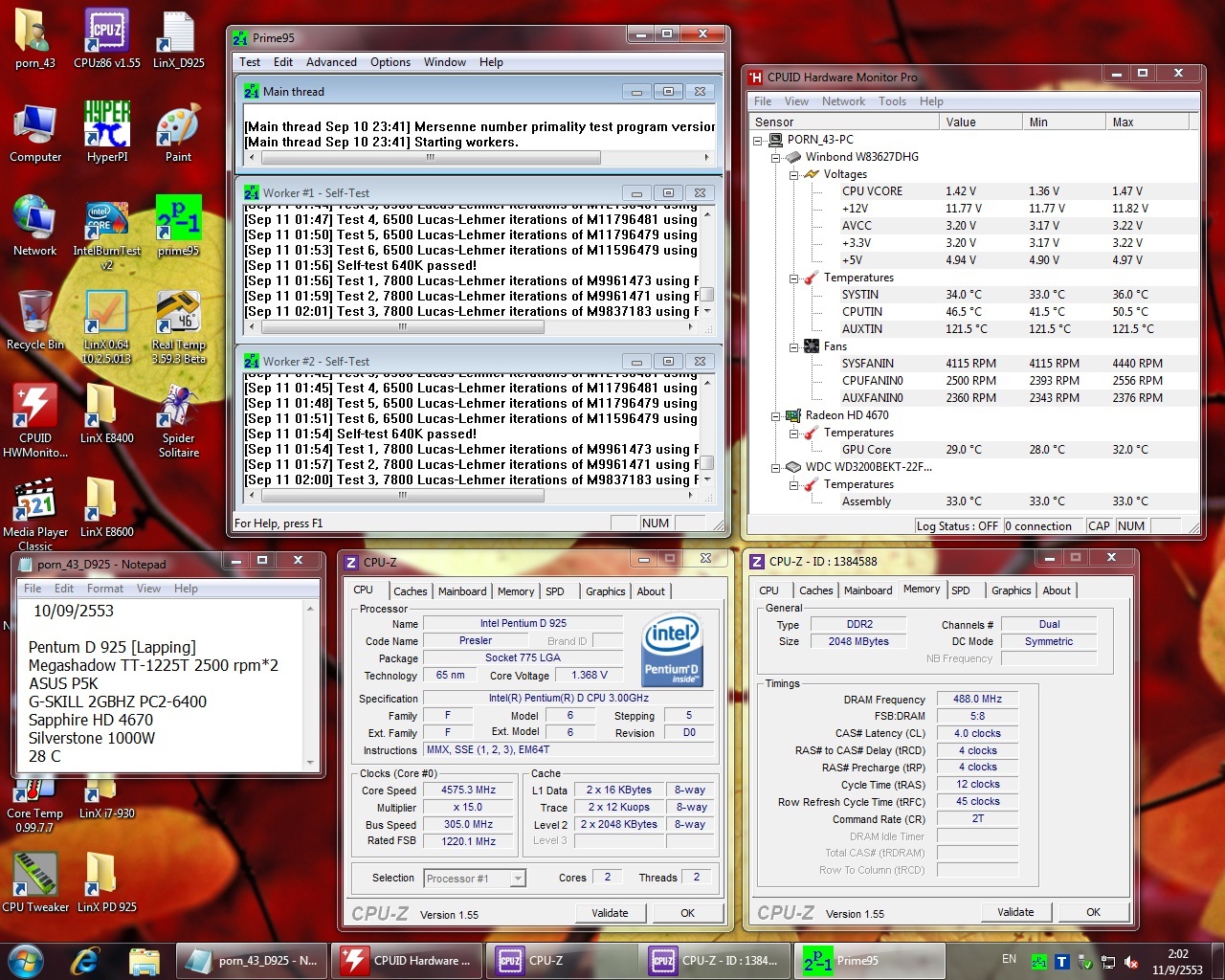Launch Internet Explorer from the taskbar
Viewport: 1225px width, 980px height.
[85, 960]
